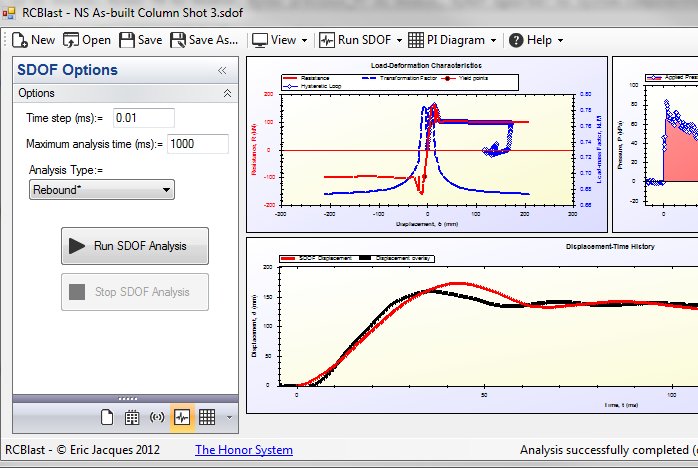This screenshot has height=468, width=698.
Task: Click the Maximum analysis time field
Action: [x=198, y=144]
